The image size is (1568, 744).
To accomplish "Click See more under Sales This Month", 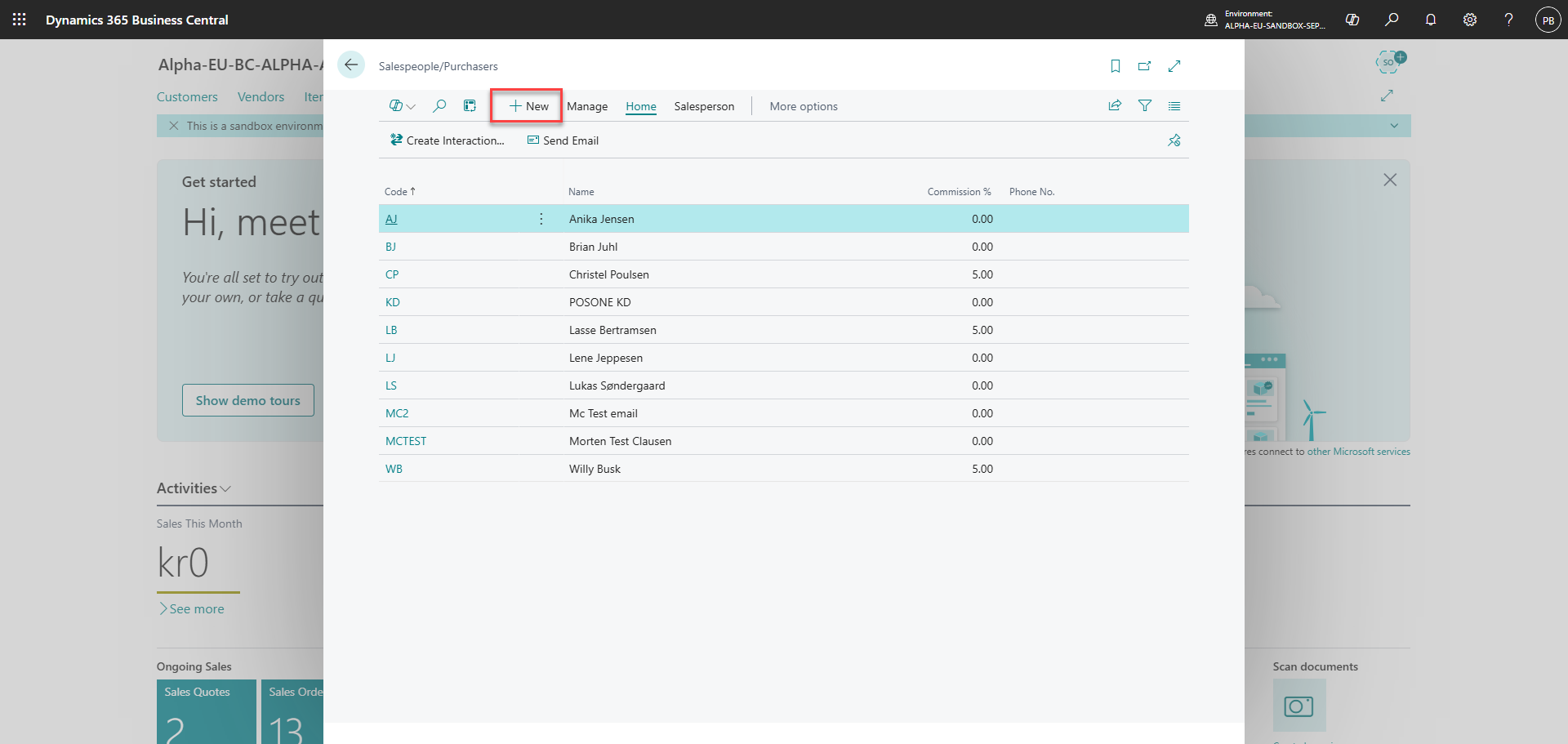I will click(192, 609).
